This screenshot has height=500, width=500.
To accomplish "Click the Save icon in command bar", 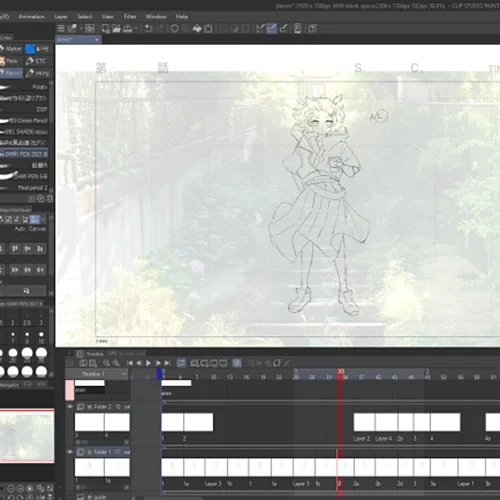I will click(127, 29).
